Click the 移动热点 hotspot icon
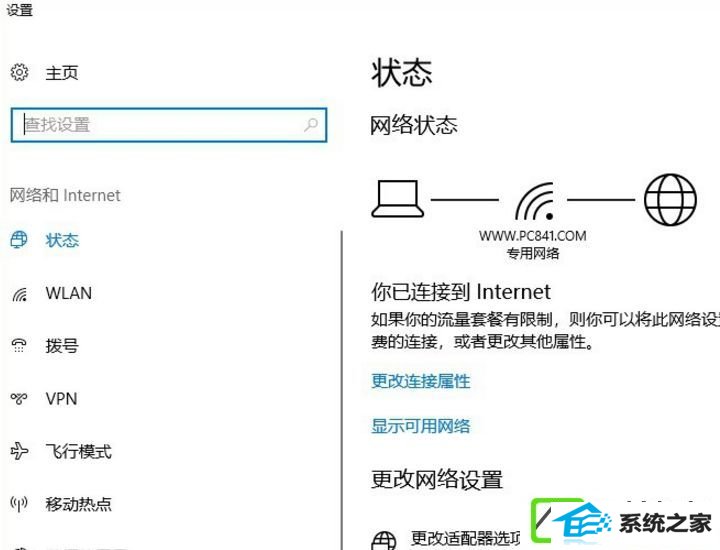This screenshot has height=550, width=720. tap(19, 504)
